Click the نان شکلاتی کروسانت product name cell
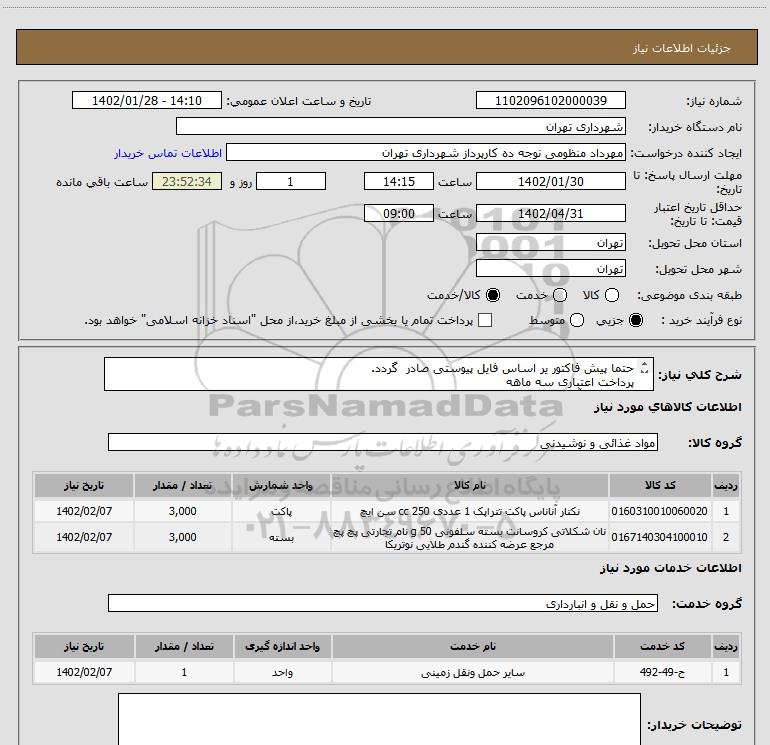770x745 pixels. pos(470,538)
